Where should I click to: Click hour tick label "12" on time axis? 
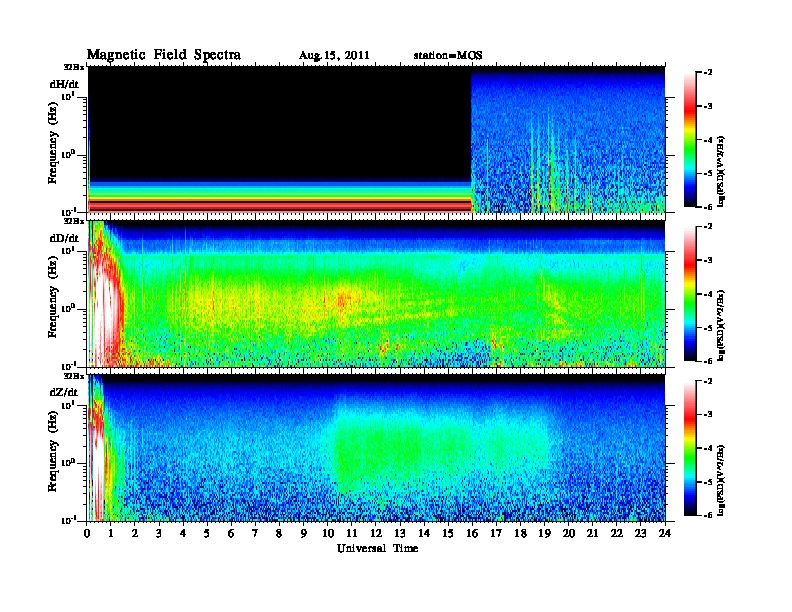coord(375,534)
